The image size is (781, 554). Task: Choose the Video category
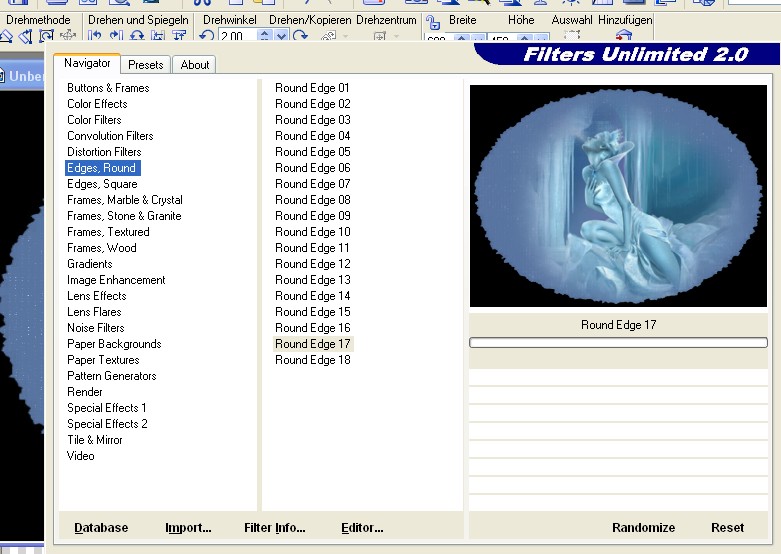coord(81,455)
